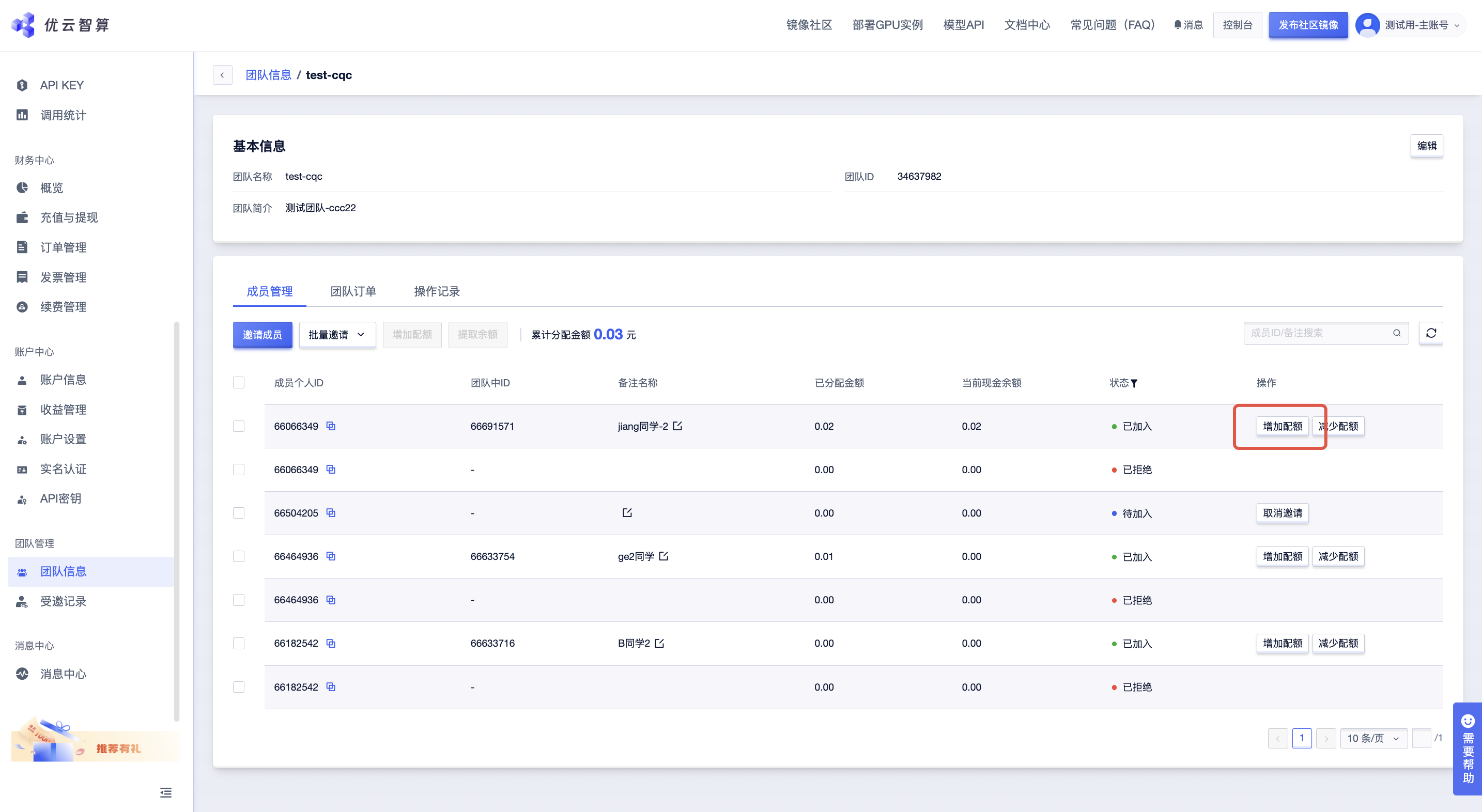Screen dimensions: 1482x812
Task: Open the 测试用-主账号 account menu
Action: point(1415,25)
